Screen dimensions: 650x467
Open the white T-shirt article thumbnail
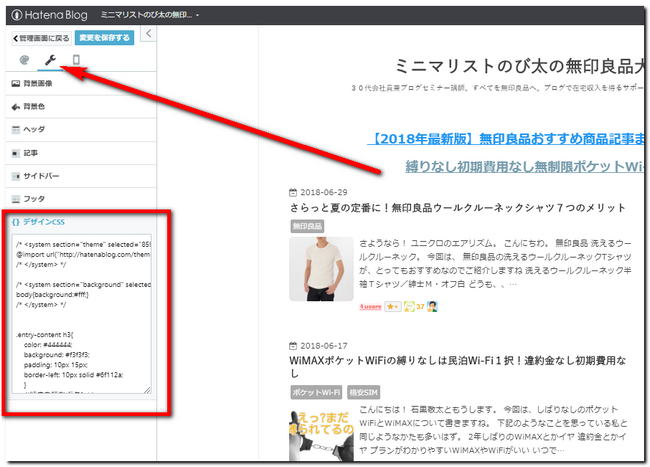tap(321, 269)
